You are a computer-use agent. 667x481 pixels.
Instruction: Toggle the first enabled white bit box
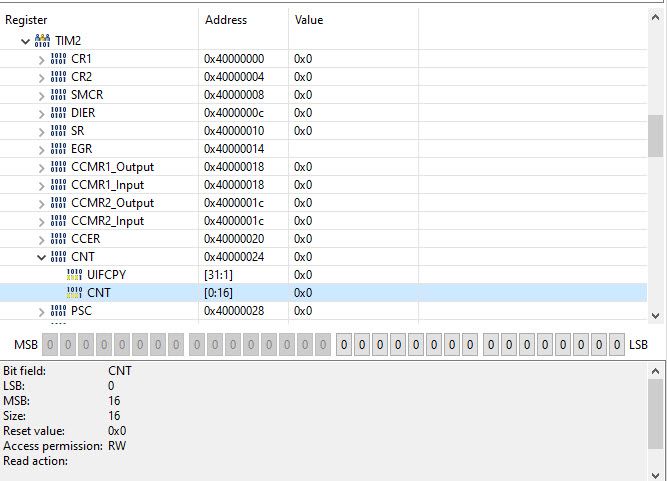tap(344, 345)
